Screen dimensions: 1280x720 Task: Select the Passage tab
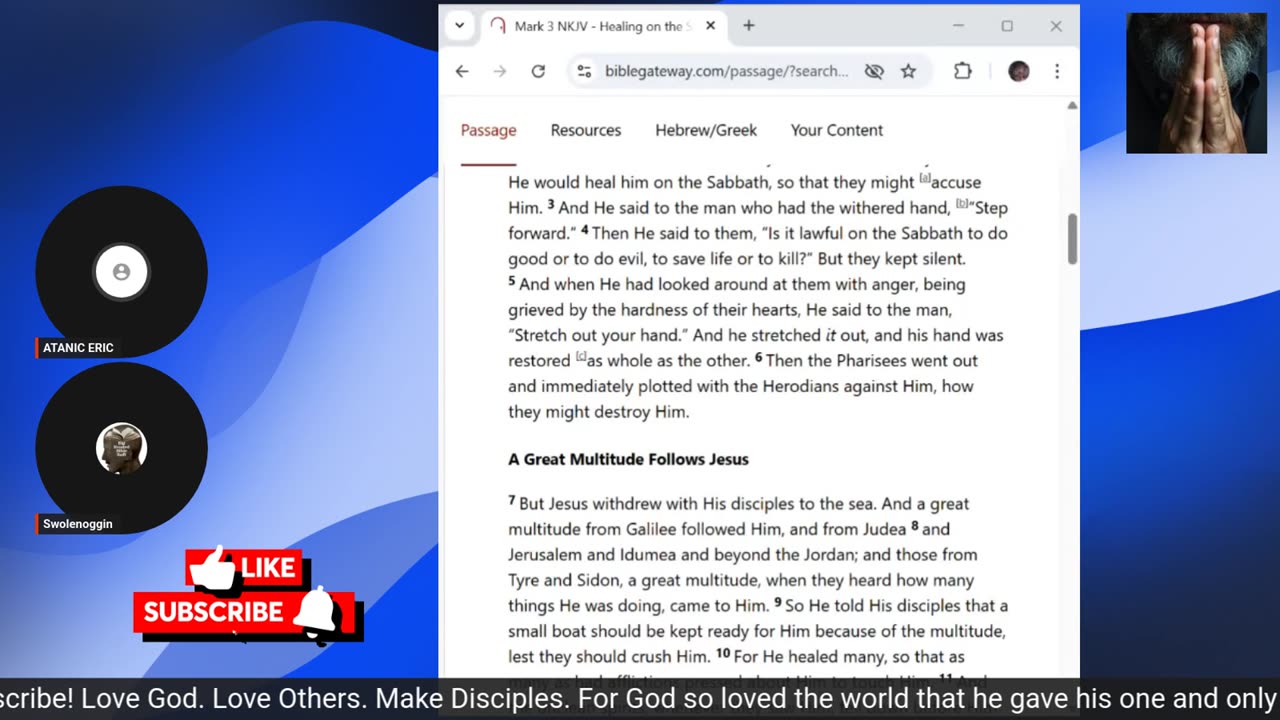[x=488, y=130]
